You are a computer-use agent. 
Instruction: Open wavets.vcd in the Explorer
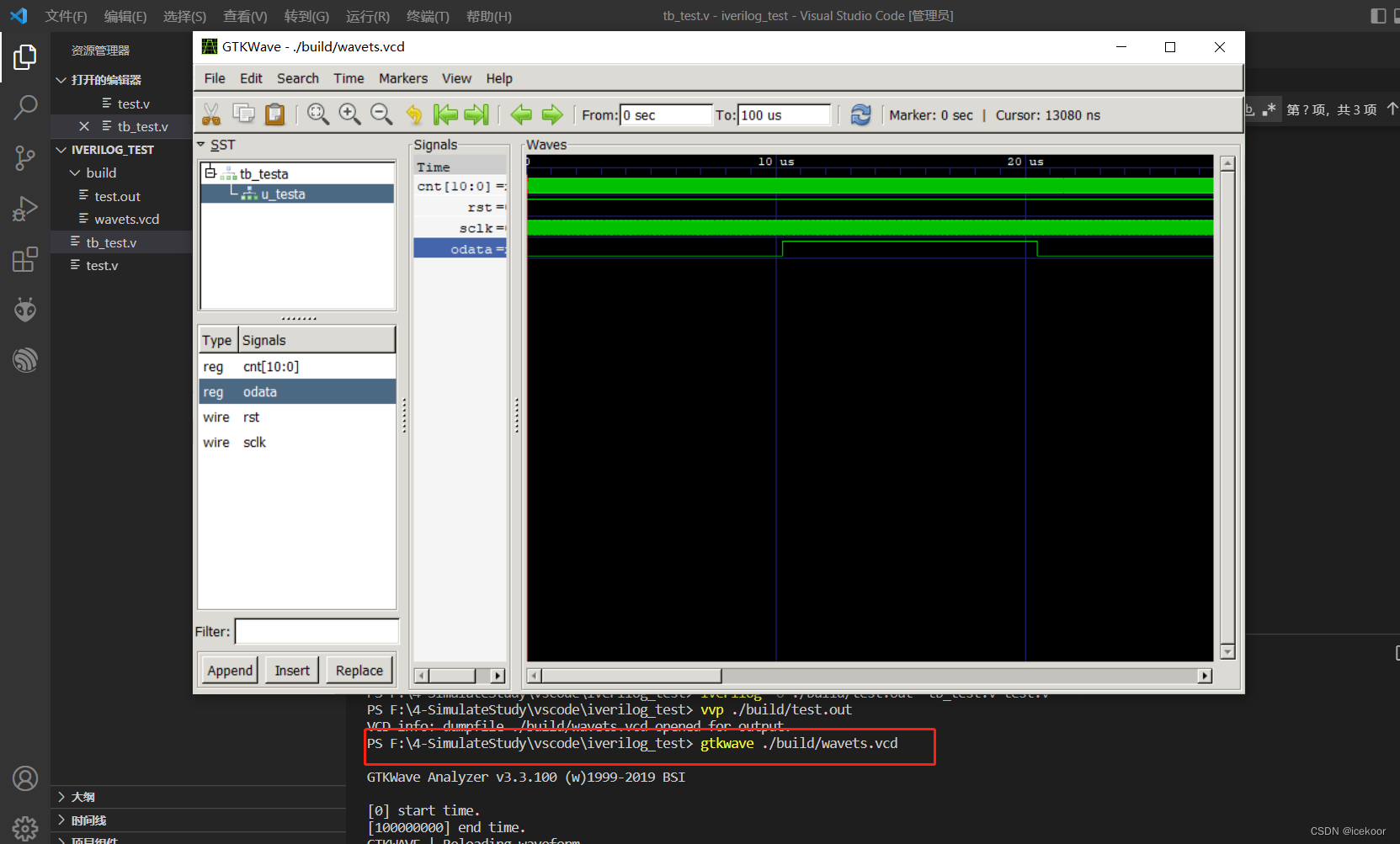127,219
